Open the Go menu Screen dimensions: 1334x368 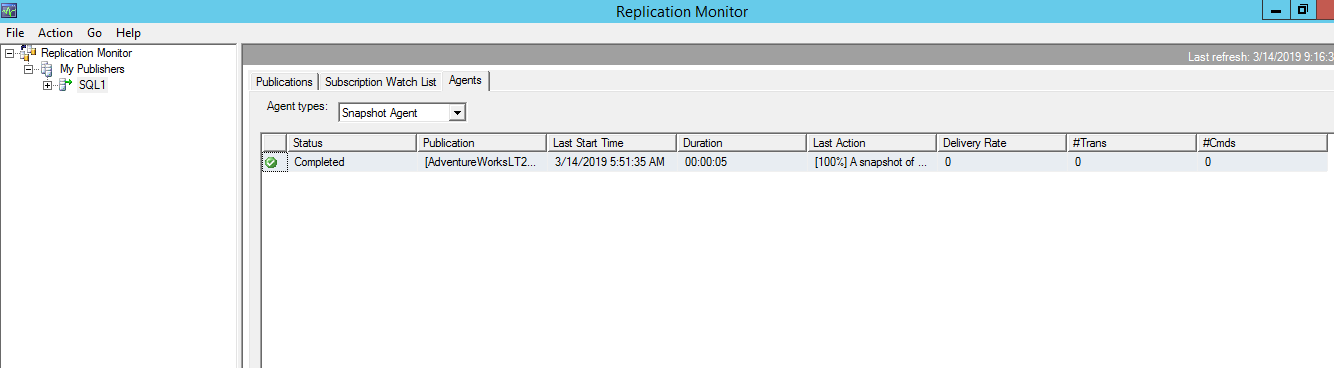tap(95, 33)
